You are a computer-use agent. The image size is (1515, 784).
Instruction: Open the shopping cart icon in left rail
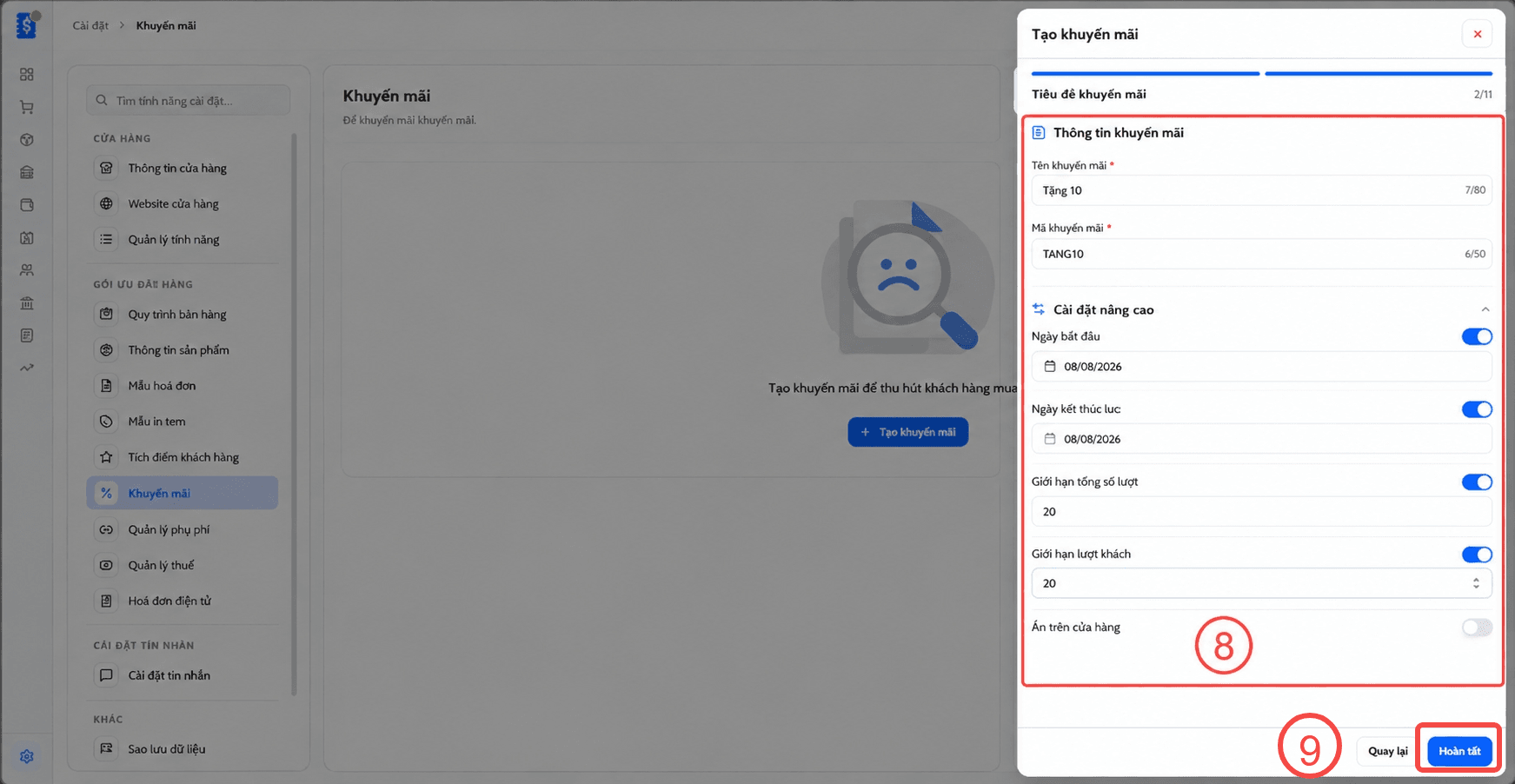click(27, 107)
